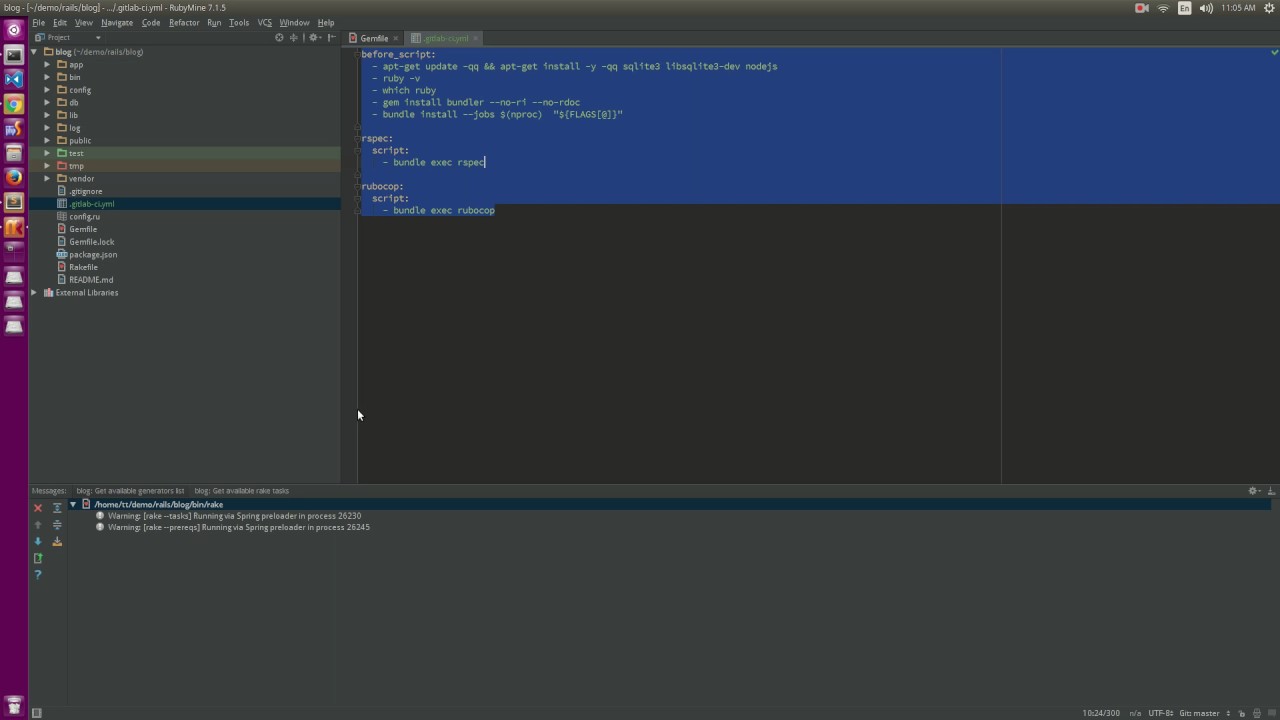Open the Wi-Fi network indicator

click(1163, 8)
